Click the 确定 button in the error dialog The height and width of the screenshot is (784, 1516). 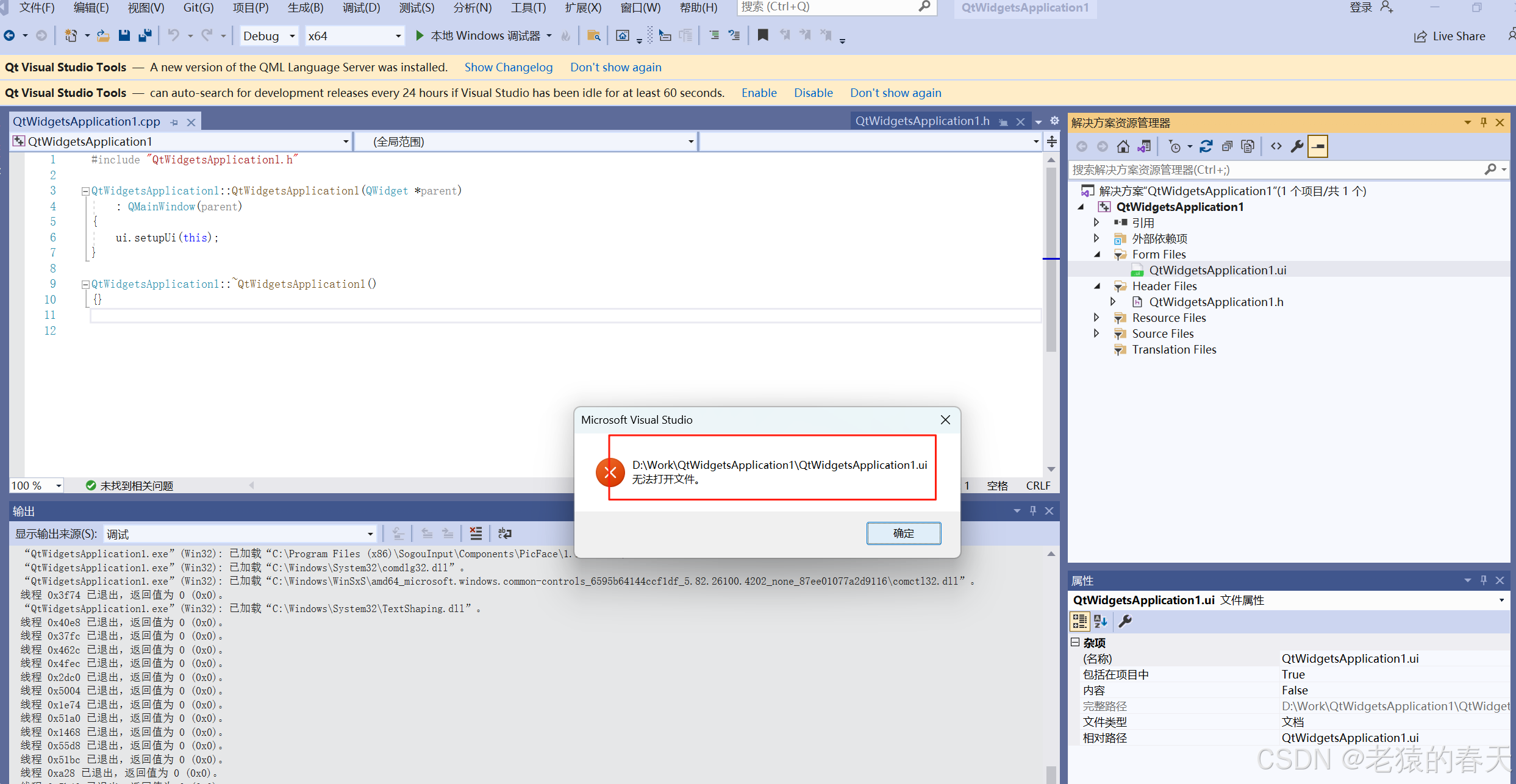pyautogui.click(x=903, y=533)
